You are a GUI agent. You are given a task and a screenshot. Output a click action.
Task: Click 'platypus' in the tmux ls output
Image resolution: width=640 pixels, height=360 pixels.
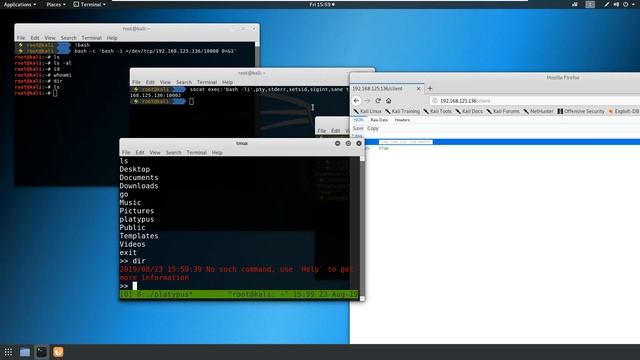pos(137,219)
